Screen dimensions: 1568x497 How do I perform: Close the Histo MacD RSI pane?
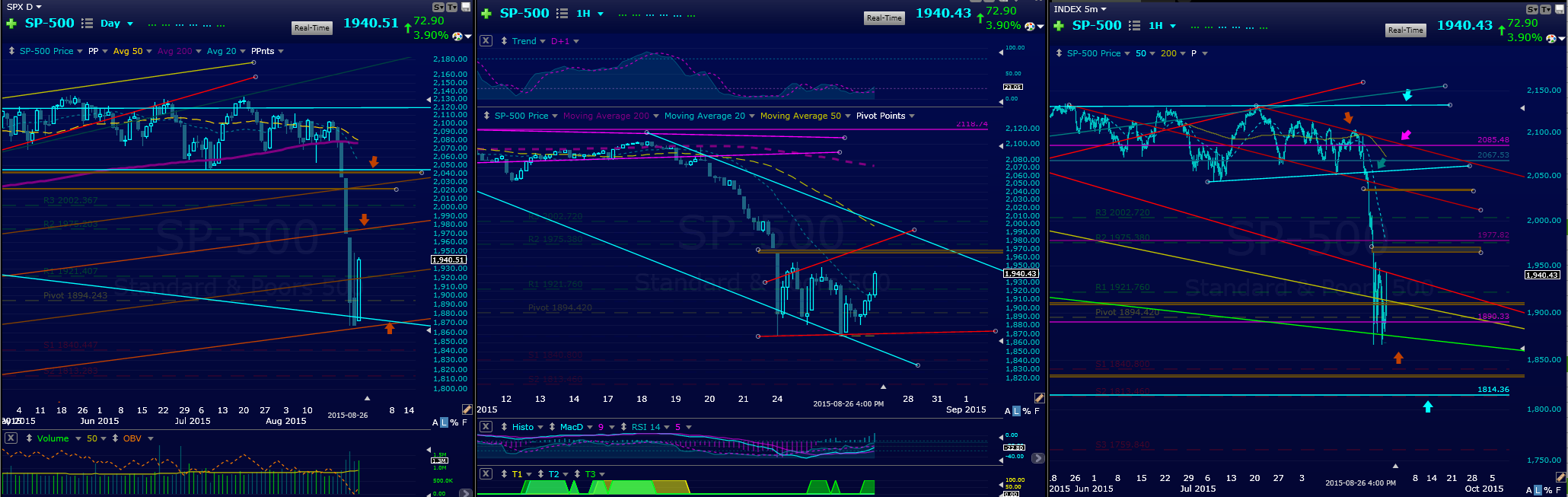tap(486, 427)
